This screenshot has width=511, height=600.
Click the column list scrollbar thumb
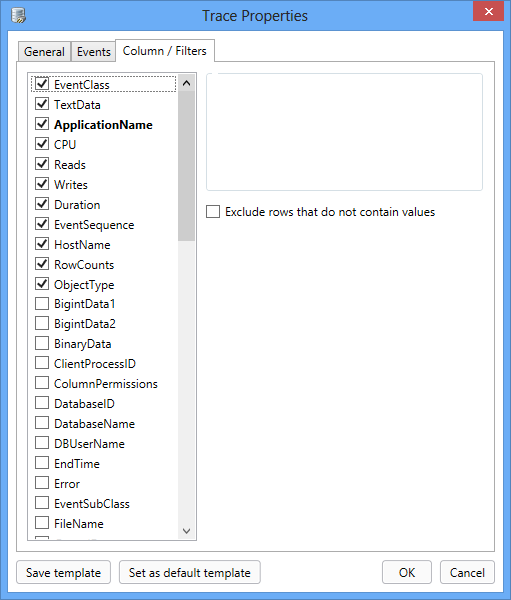186,166
